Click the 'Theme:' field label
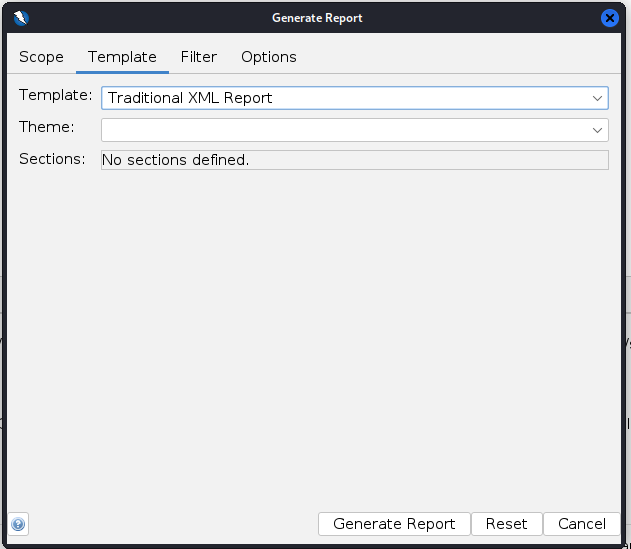 46,127
